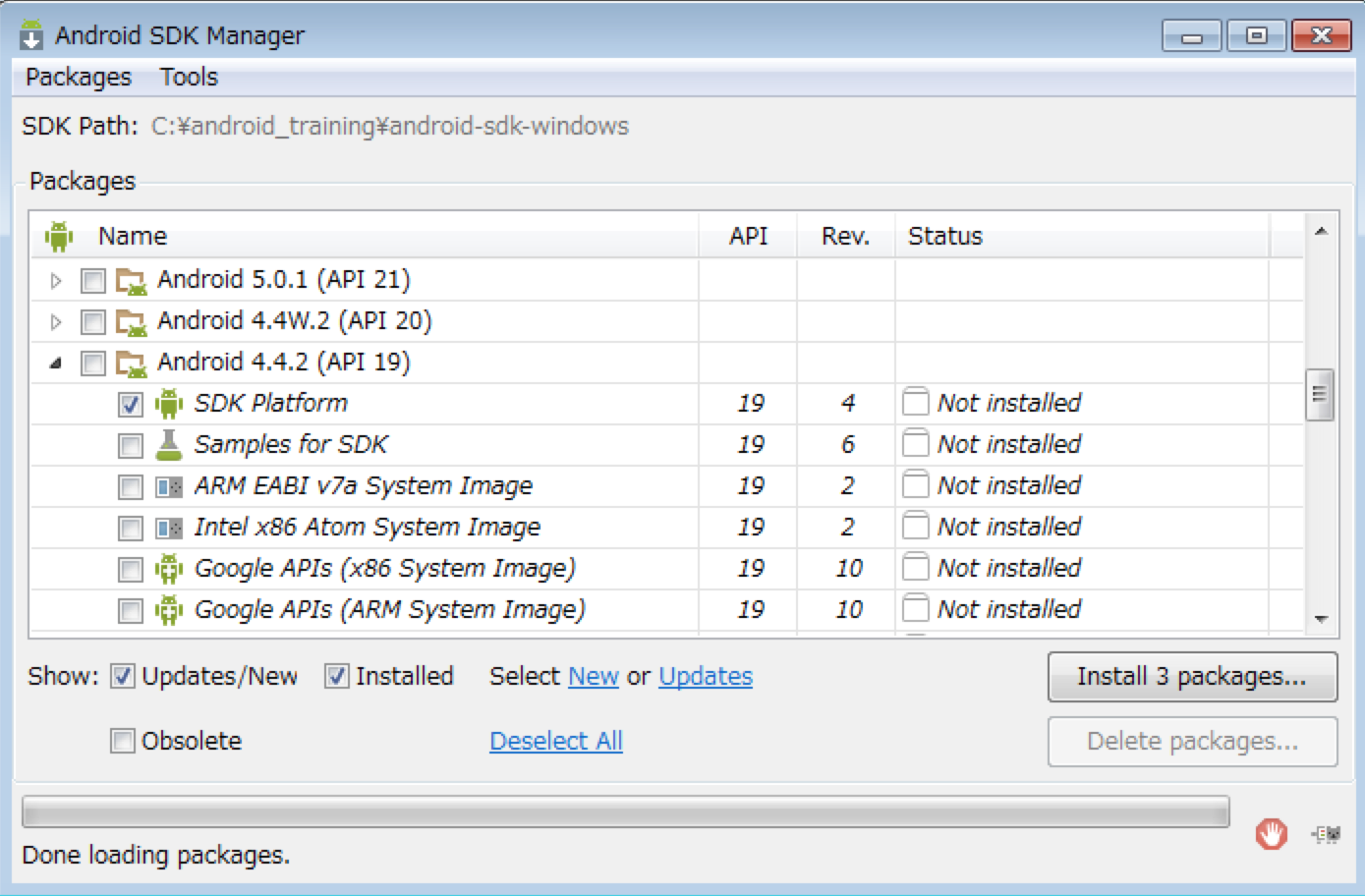Select the SDK Platform row text

[271, 403]
